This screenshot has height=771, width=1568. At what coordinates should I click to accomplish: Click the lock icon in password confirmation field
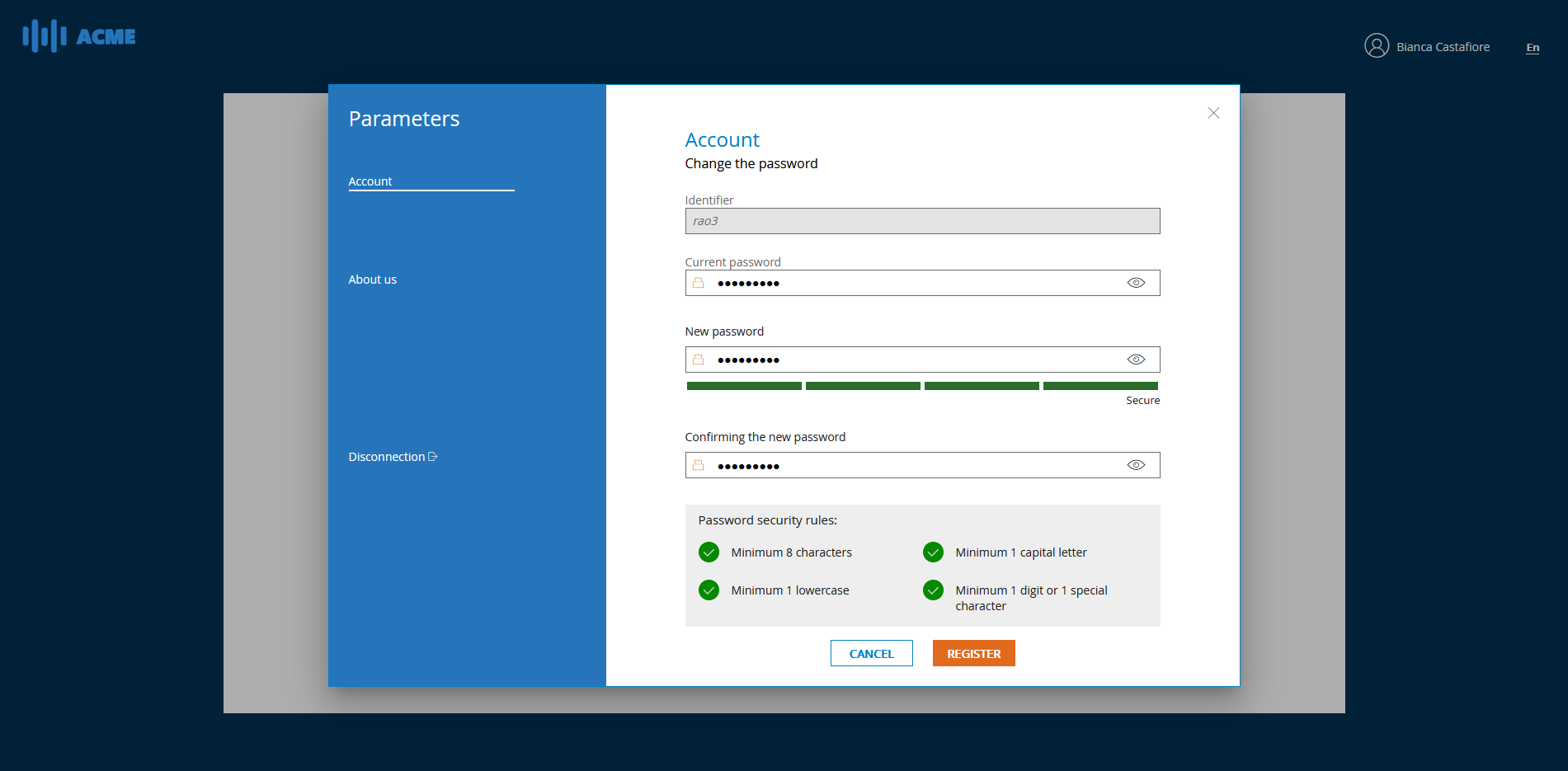[x=698, y=464]
